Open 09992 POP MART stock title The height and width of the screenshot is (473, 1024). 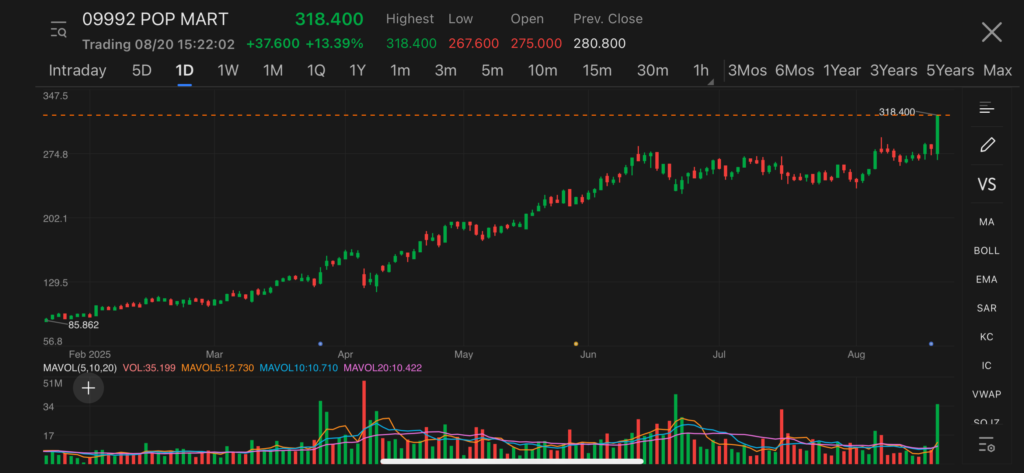155,20
